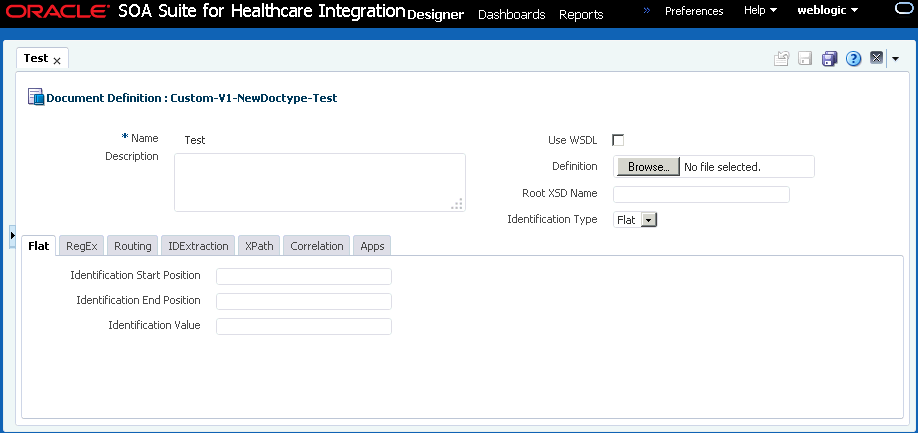This screenshot has width=918, height=433.
Task: Go to the Reports page
Action: (x=581, y=15)
